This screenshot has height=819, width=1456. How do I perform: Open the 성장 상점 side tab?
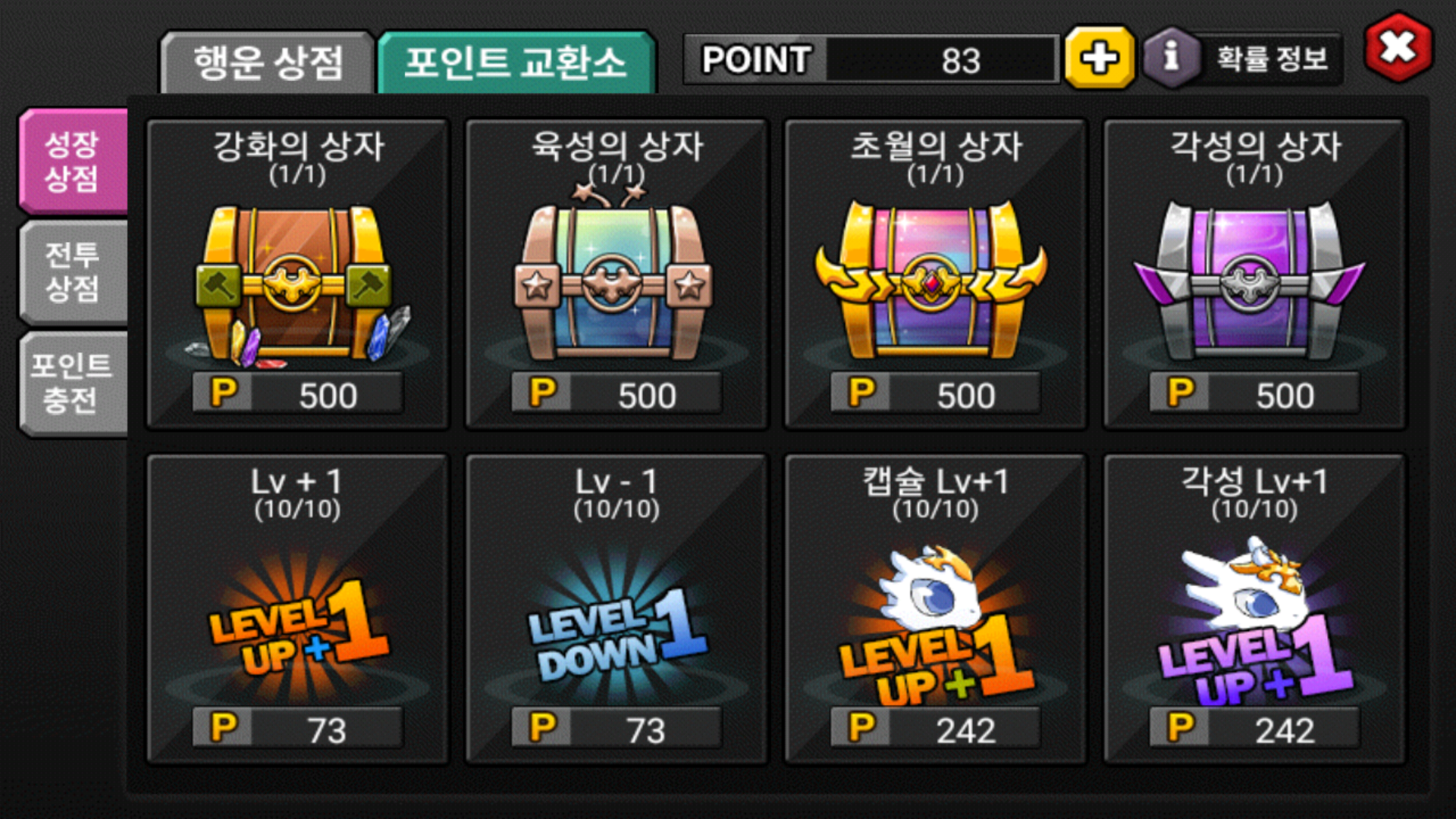pos(73,161)
